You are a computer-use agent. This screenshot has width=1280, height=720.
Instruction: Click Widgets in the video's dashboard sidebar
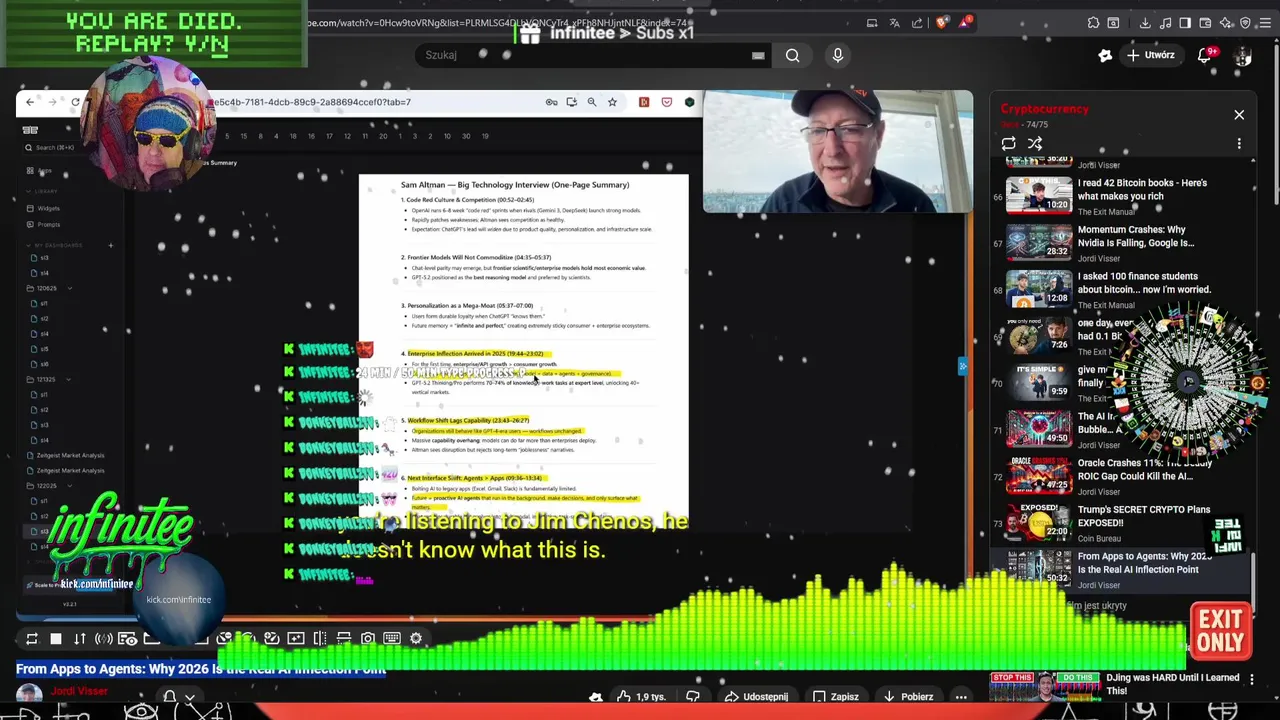click(x=48, y=208)
